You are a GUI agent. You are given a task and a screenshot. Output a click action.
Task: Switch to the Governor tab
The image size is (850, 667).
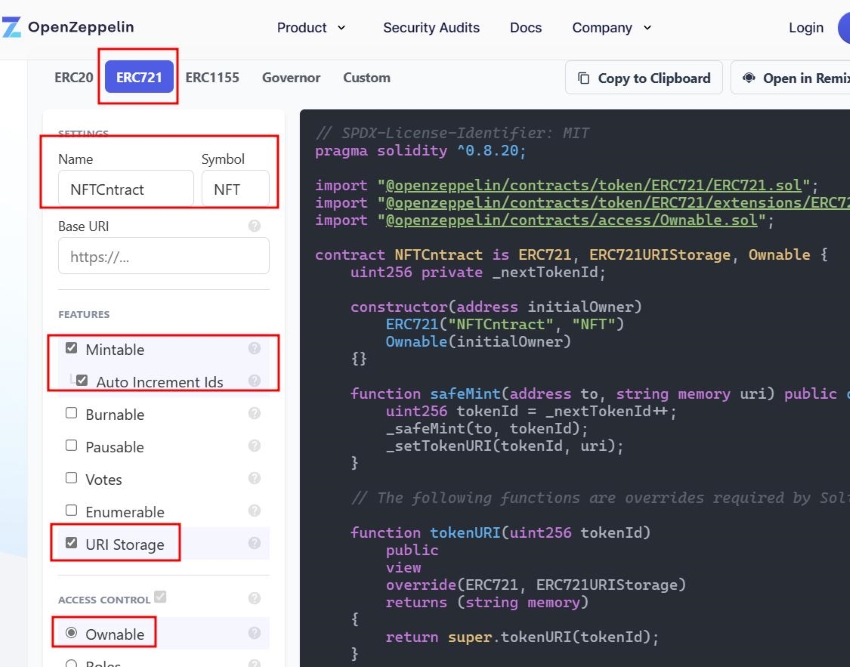pos(291,78)
